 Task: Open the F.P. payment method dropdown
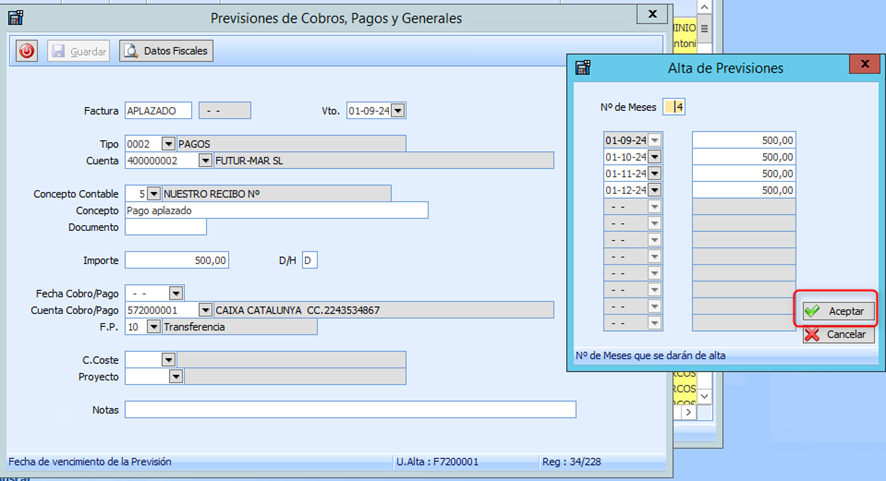click(153, 326)
